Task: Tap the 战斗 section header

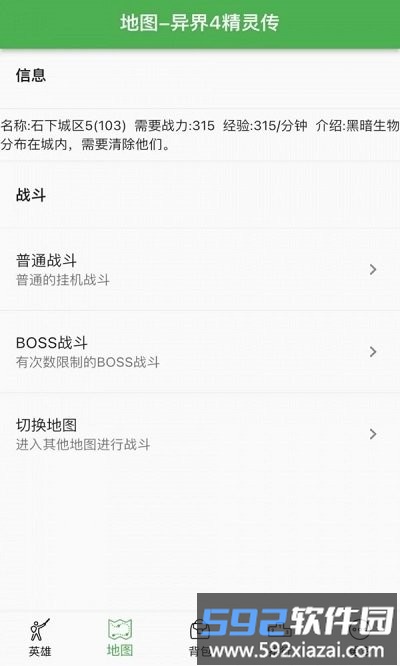Action: [31, 195]
